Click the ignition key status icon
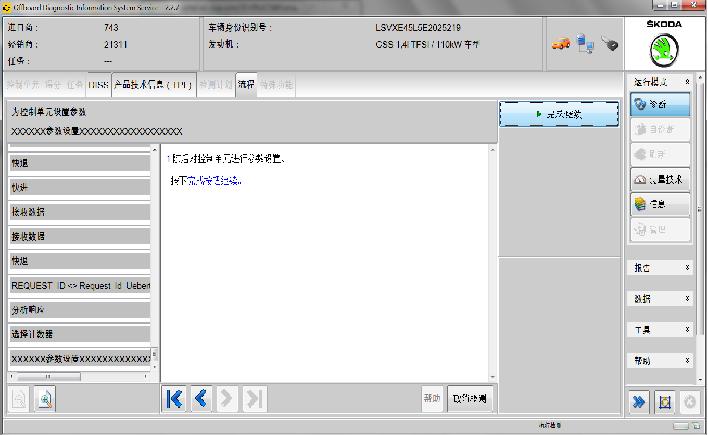The image size is (708, 435). (609, 44)
